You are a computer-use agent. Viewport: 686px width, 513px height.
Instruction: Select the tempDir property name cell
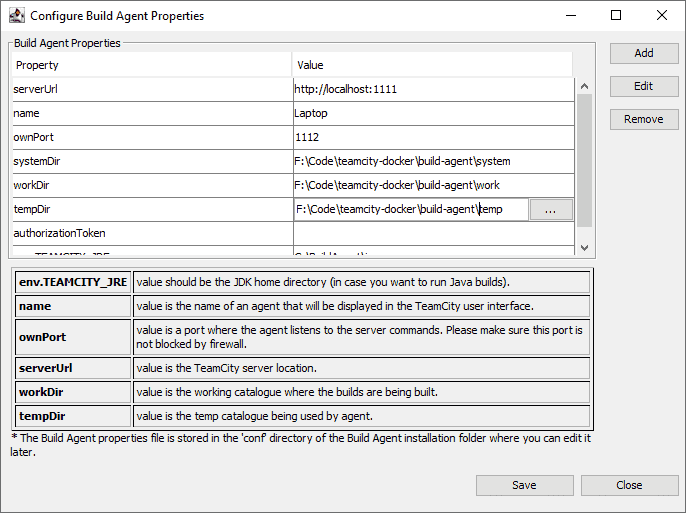tap(153, 209)
